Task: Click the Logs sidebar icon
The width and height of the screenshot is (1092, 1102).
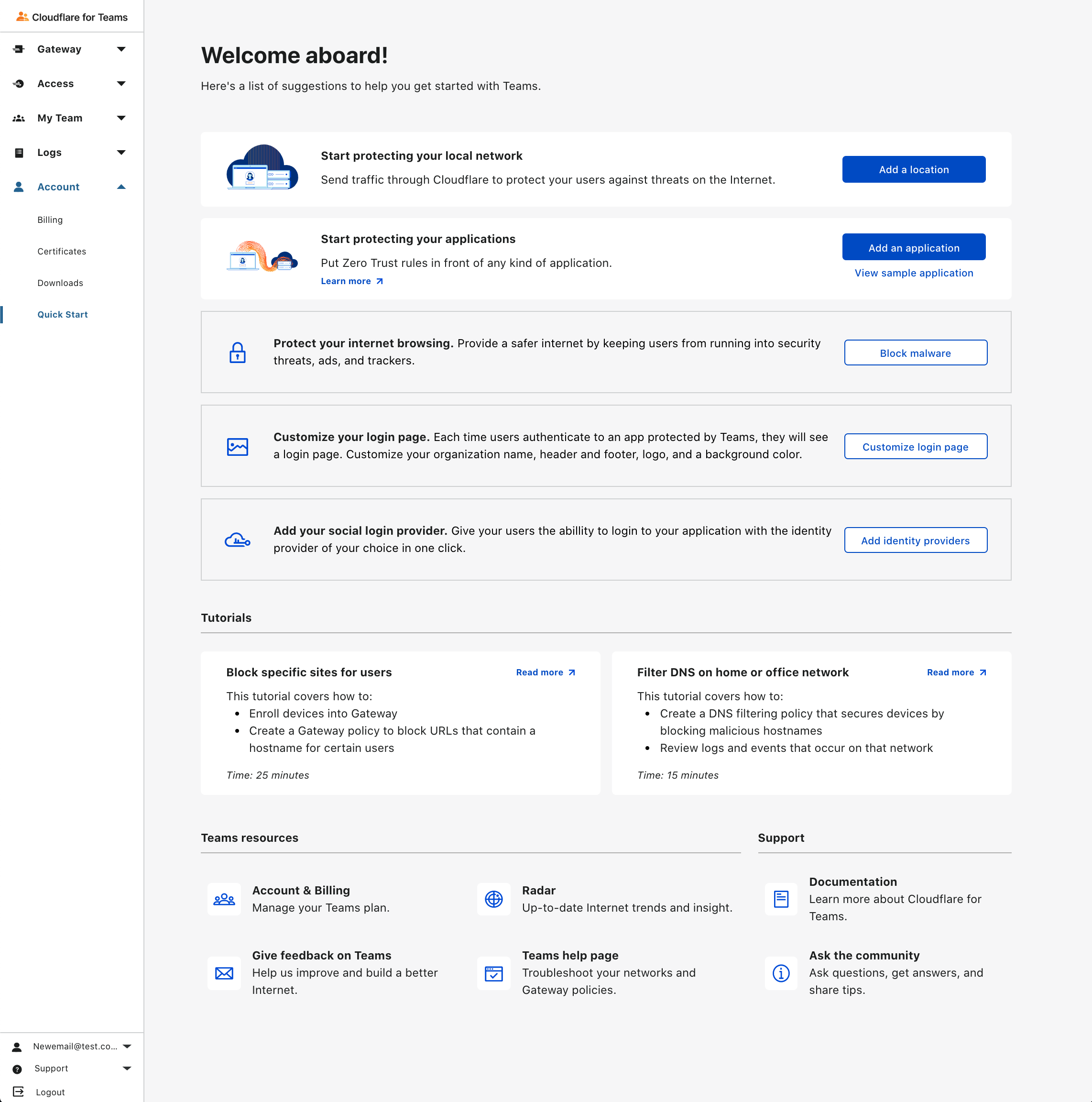Action: pos(19,152)
